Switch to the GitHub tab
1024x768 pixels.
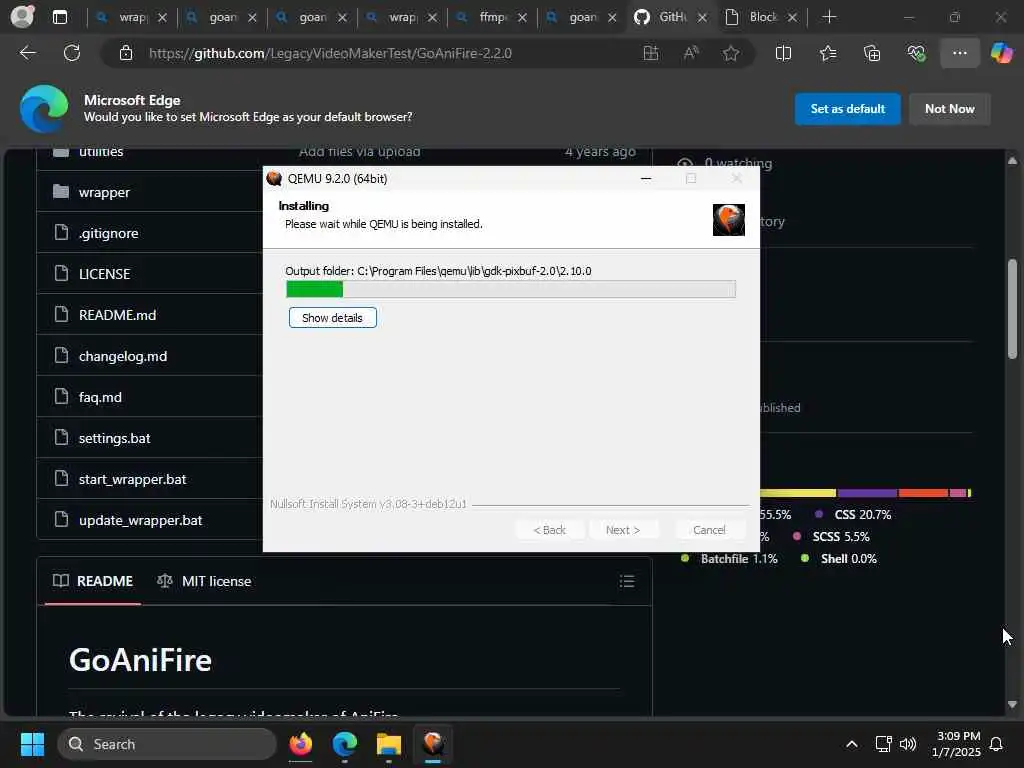click(x=671, y=17)
